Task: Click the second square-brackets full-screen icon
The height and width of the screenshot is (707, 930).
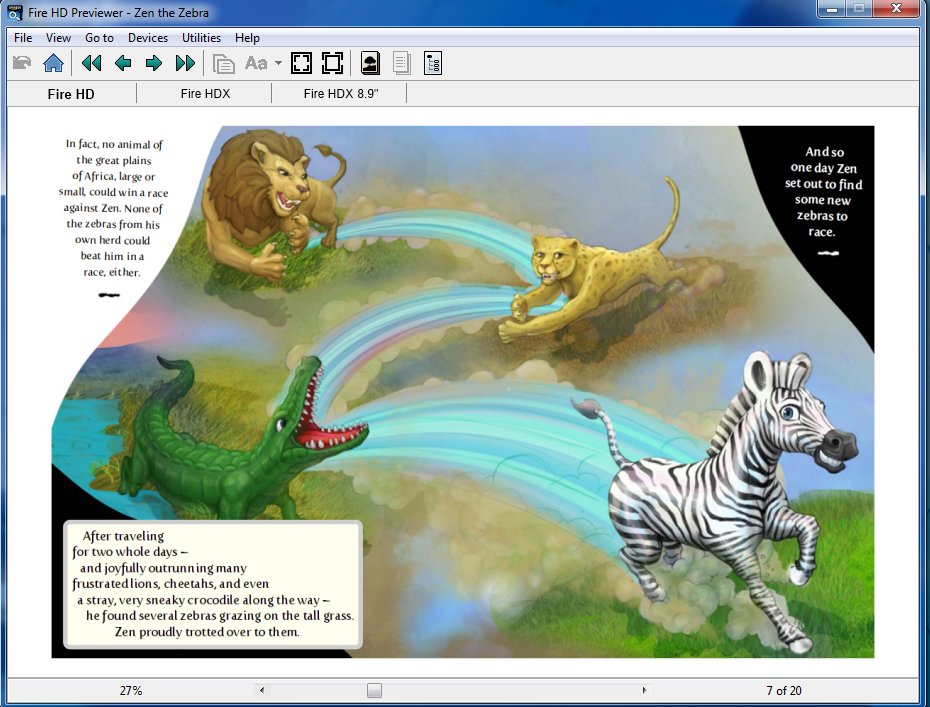Action: (333, 64)
